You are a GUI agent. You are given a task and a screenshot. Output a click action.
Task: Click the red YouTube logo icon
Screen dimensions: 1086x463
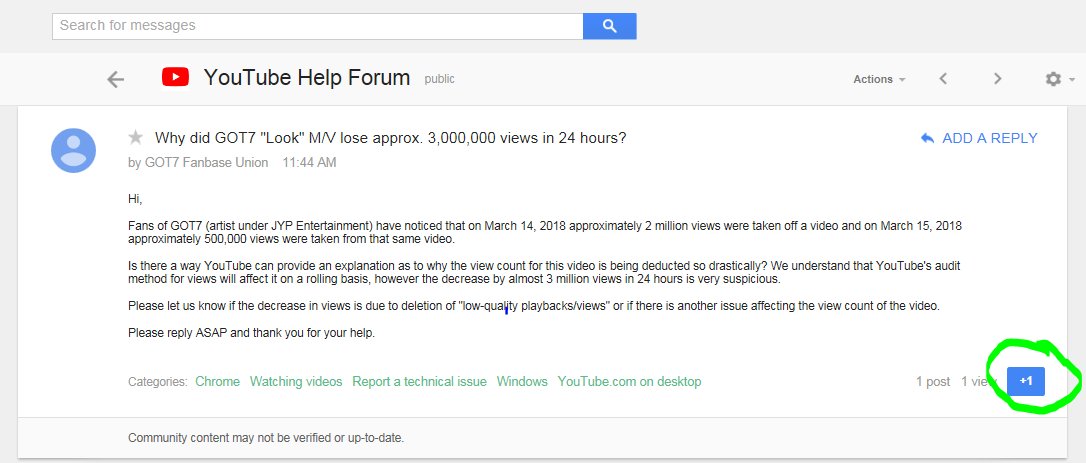(x=175, y=77)
